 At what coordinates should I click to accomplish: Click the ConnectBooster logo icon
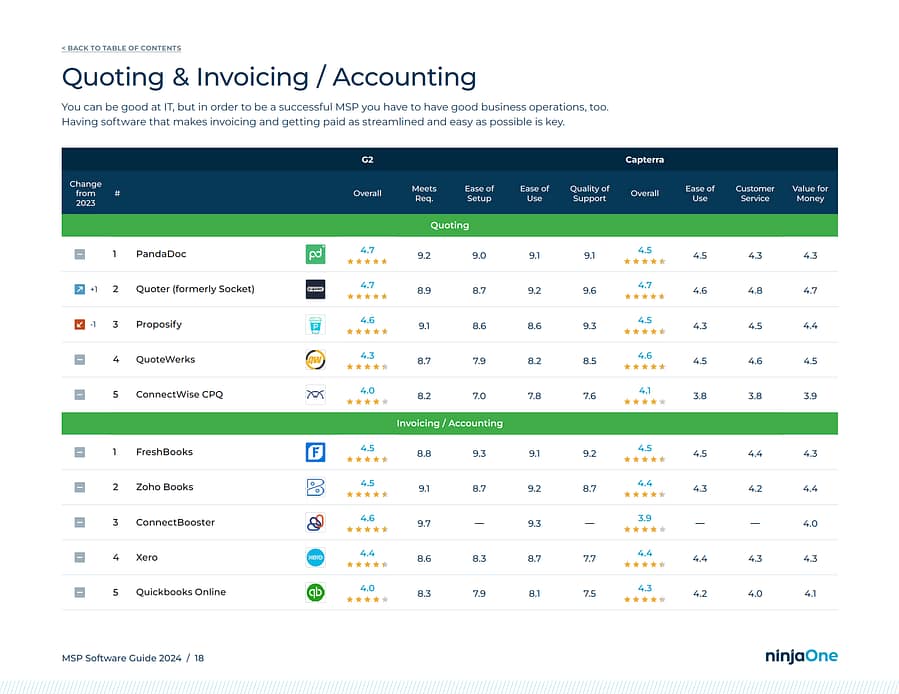[x=315, y=522]
